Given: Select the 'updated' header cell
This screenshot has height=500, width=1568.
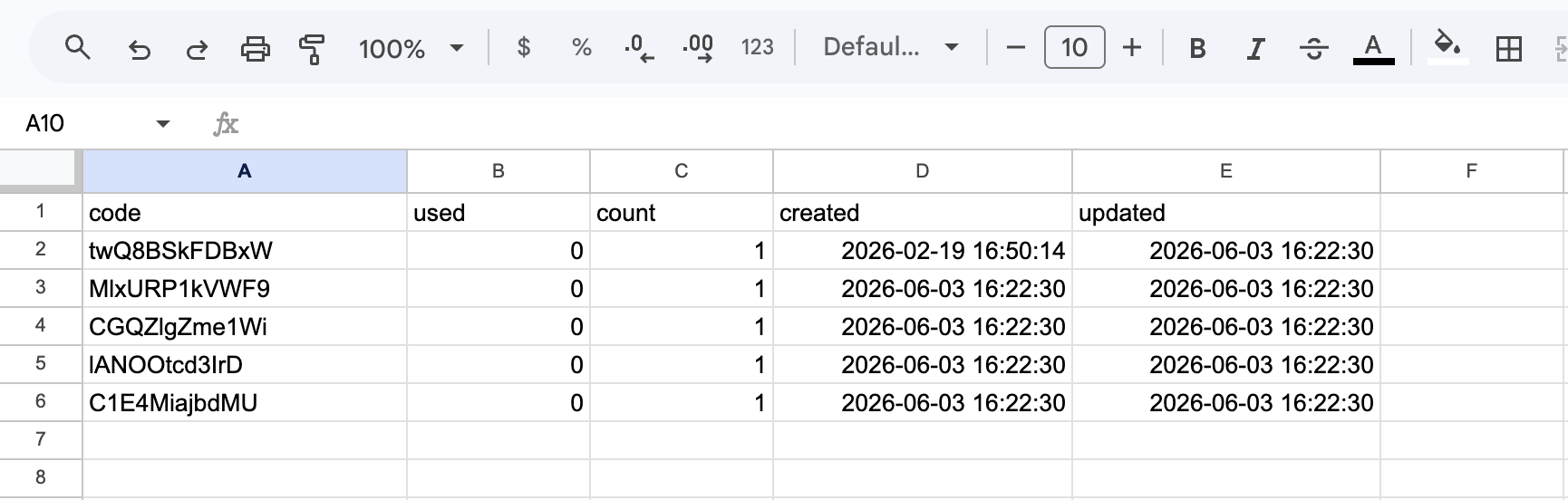Looking at the screenshot, I should [1226, 212].
